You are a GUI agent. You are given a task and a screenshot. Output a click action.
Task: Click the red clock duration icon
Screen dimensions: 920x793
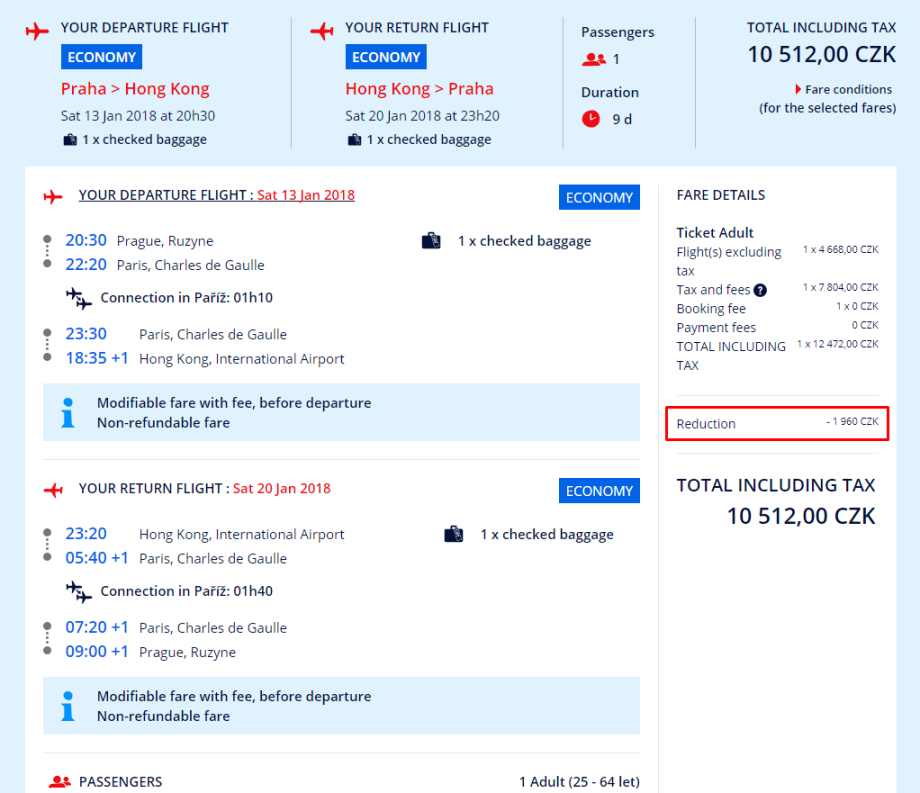pyautogui.click(x=591, y=119)
